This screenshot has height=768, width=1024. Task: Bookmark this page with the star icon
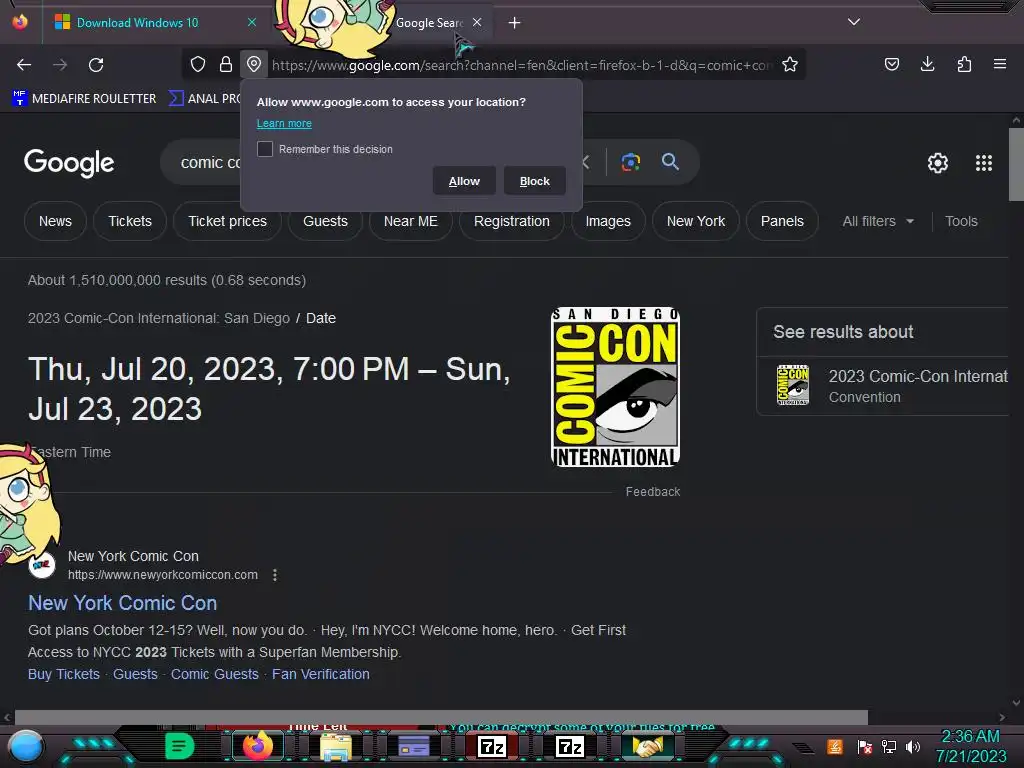tap(790, 64)
